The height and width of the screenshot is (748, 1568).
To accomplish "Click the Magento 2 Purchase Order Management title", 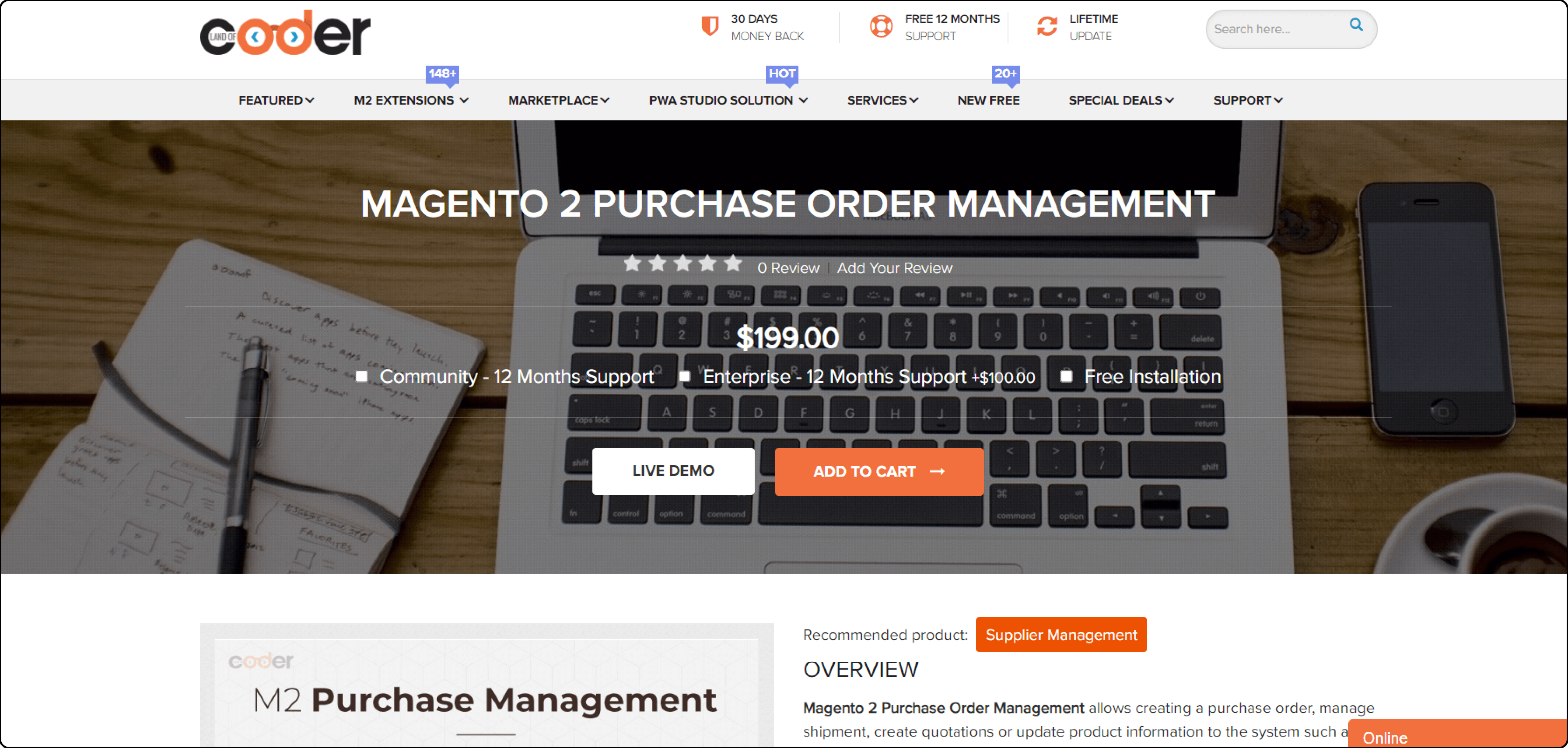I will 787,204.
